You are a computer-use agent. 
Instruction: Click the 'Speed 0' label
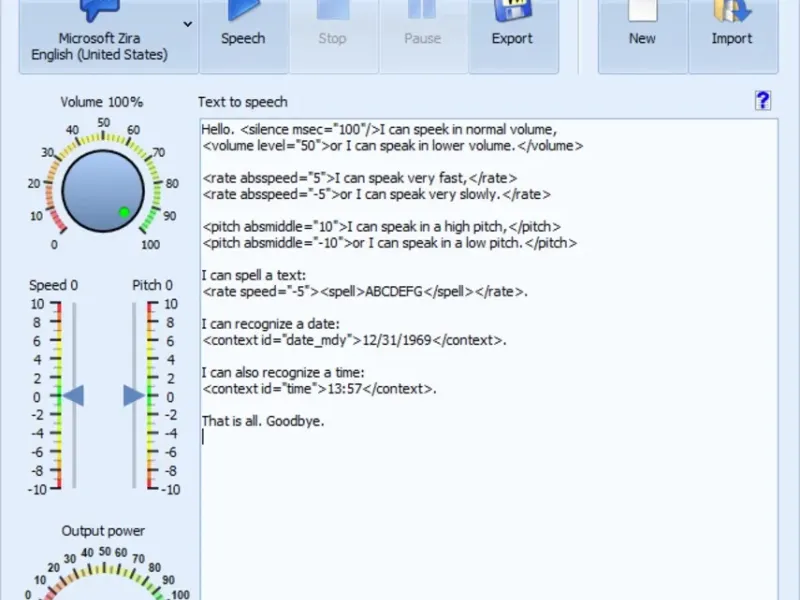coord(54,285)
